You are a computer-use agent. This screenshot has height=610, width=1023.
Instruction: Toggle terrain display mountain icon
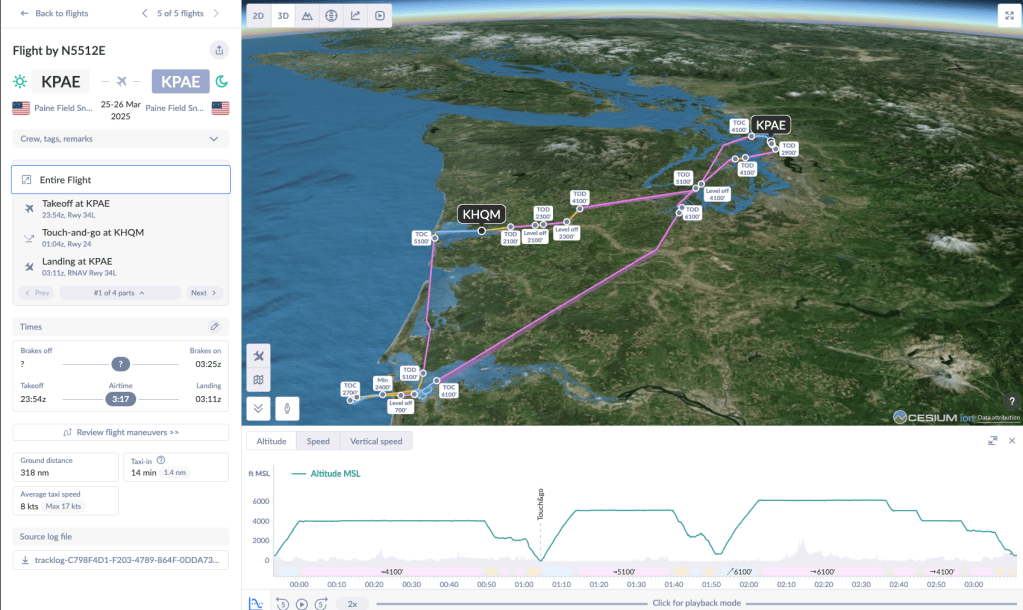pos(307,16)
